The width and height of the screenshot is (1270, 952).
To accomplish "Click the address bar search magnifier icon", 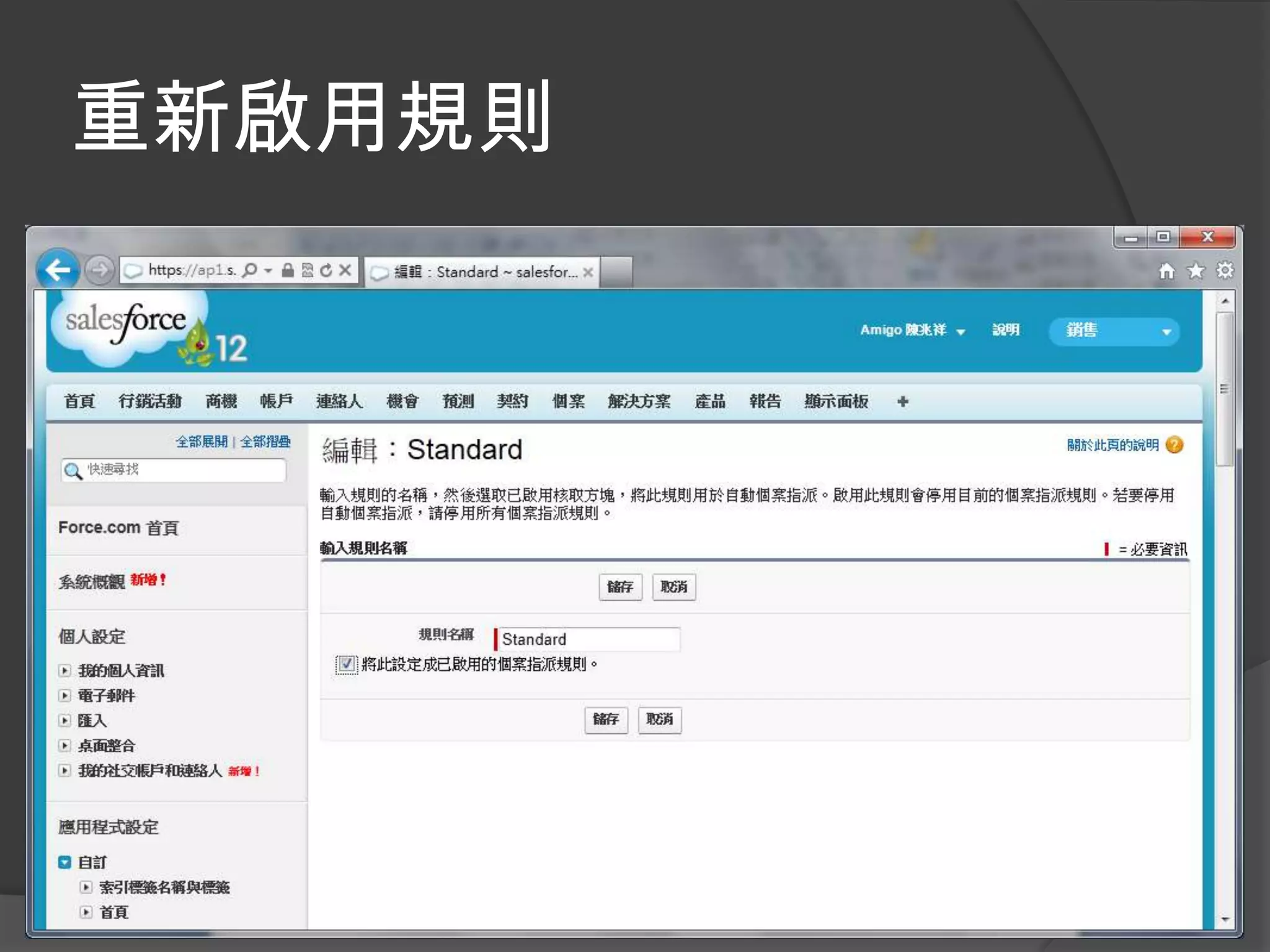I will point(249,270).
